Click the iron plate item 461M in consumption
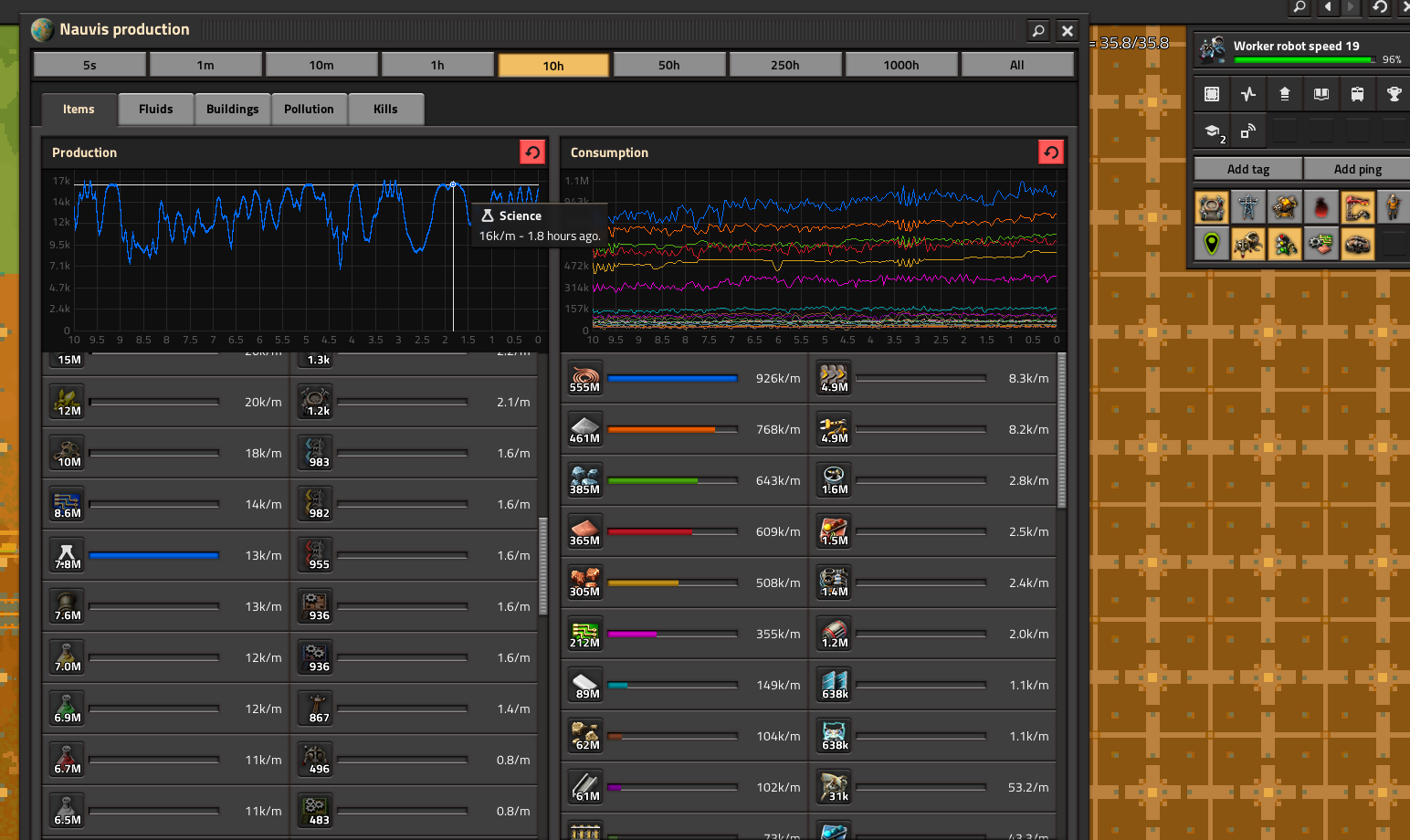This screenshot has height=840, width=1410. click(584, 429)
